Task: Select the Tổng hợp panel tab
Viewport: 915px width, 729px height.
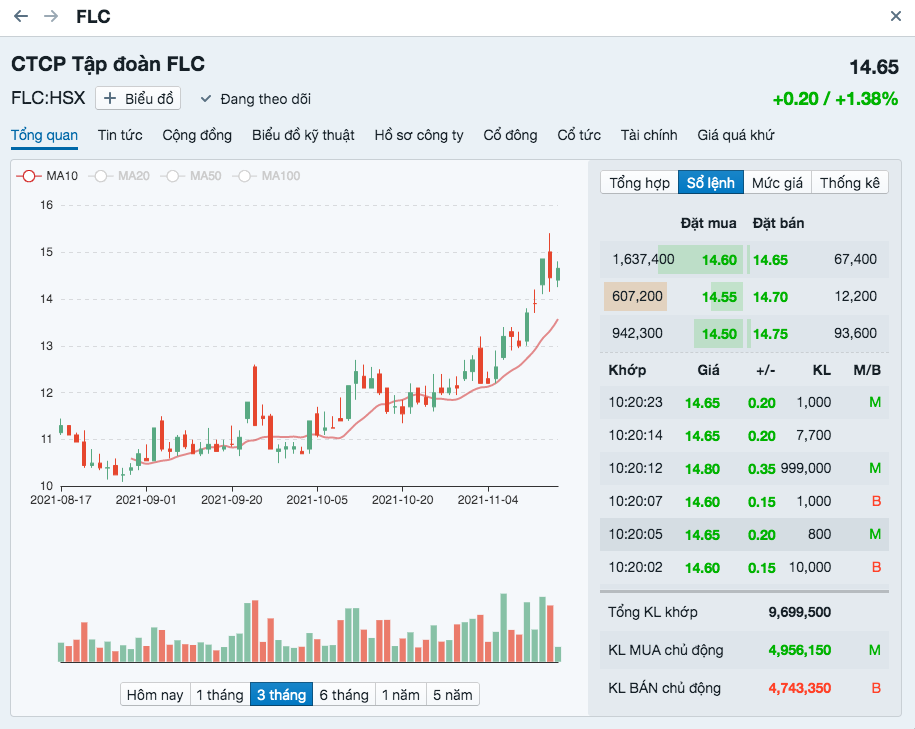Action: [639, 183]
